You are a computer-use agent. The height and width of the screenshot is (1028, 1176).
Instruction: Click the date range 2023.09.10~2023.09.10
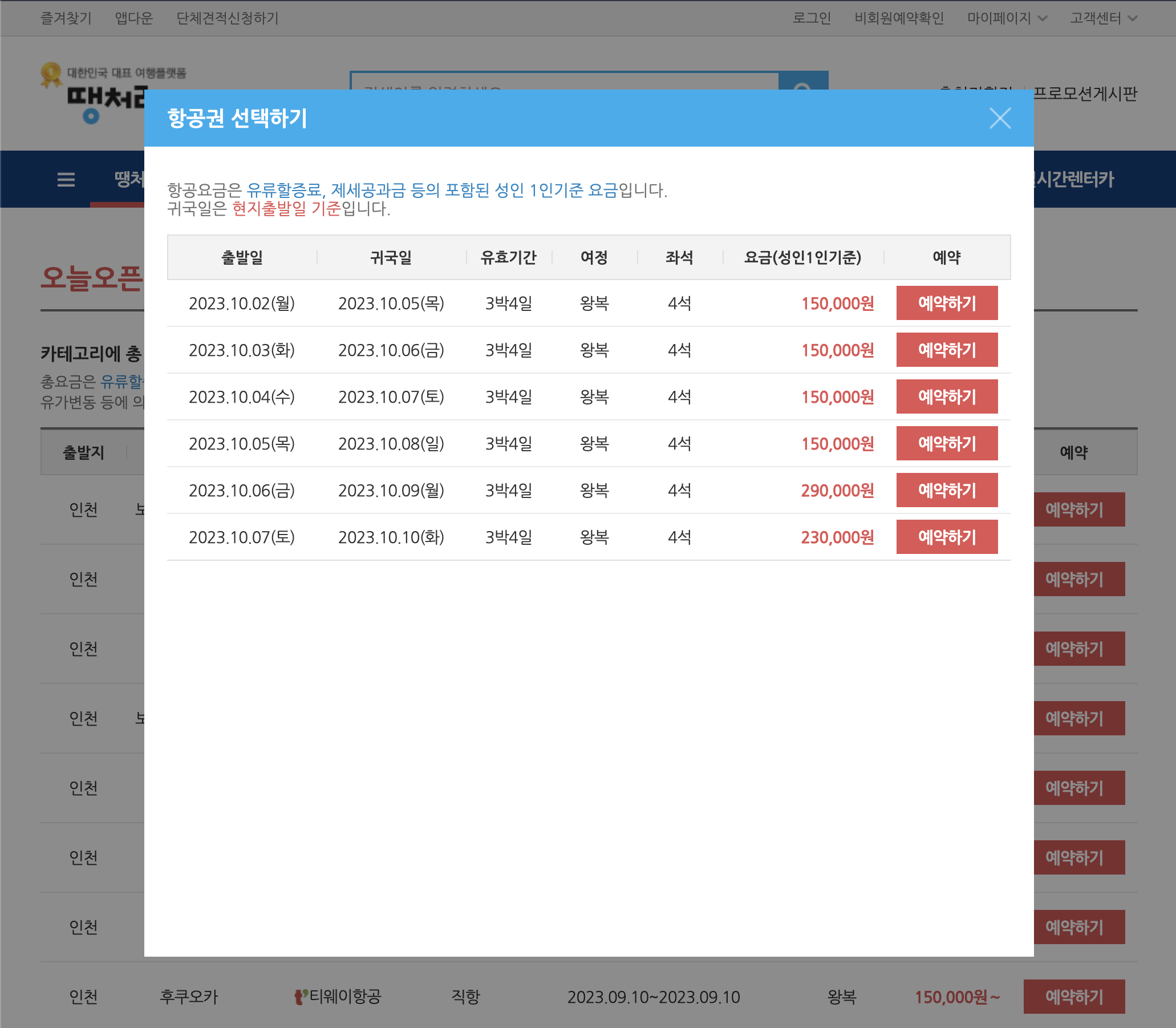point(654,997)
